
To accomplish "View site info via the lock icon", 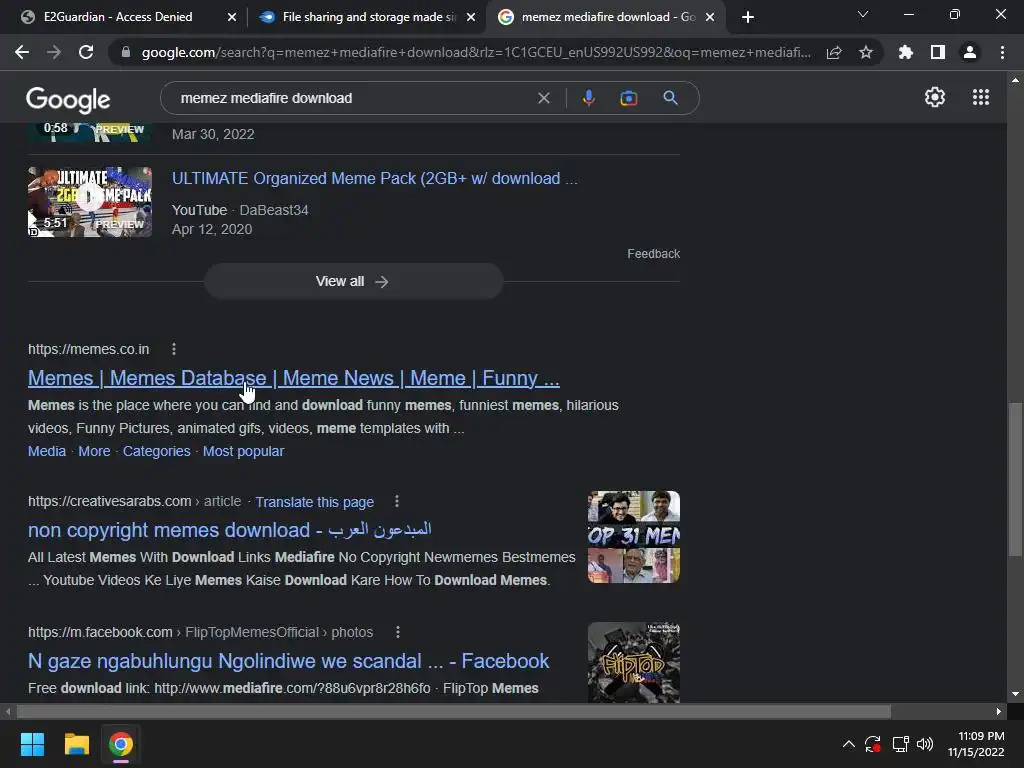I will [x=126, y=52].
